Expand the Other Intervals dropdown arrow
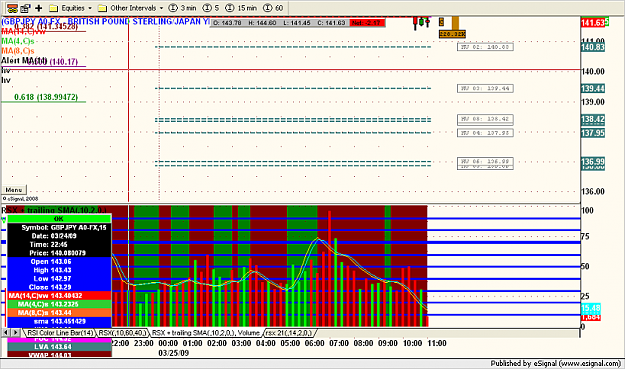This screenshot has height=369, width=625. [x=161, y=8]
